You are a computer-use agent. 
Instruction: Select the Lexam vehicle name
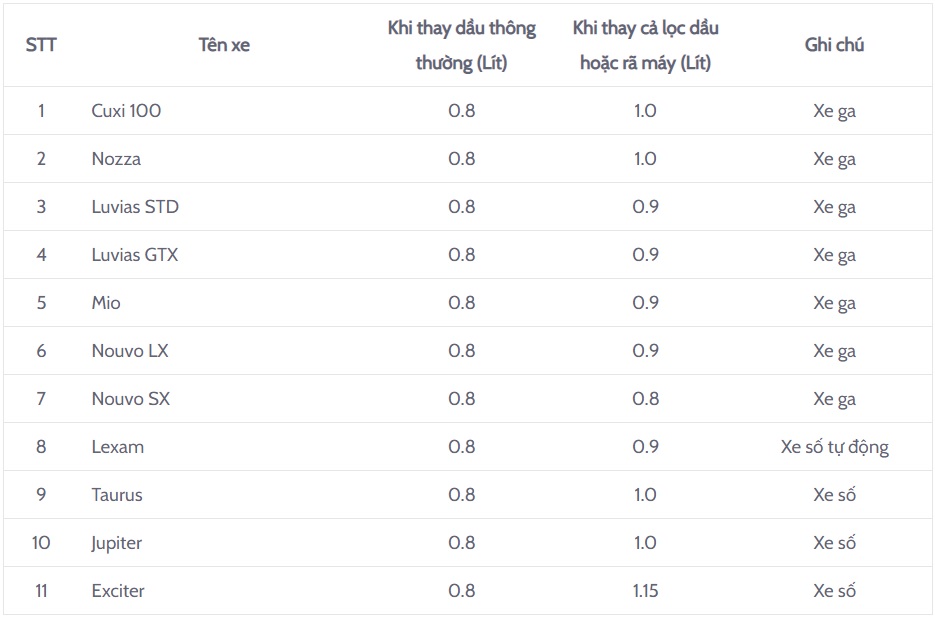(117, 447)
